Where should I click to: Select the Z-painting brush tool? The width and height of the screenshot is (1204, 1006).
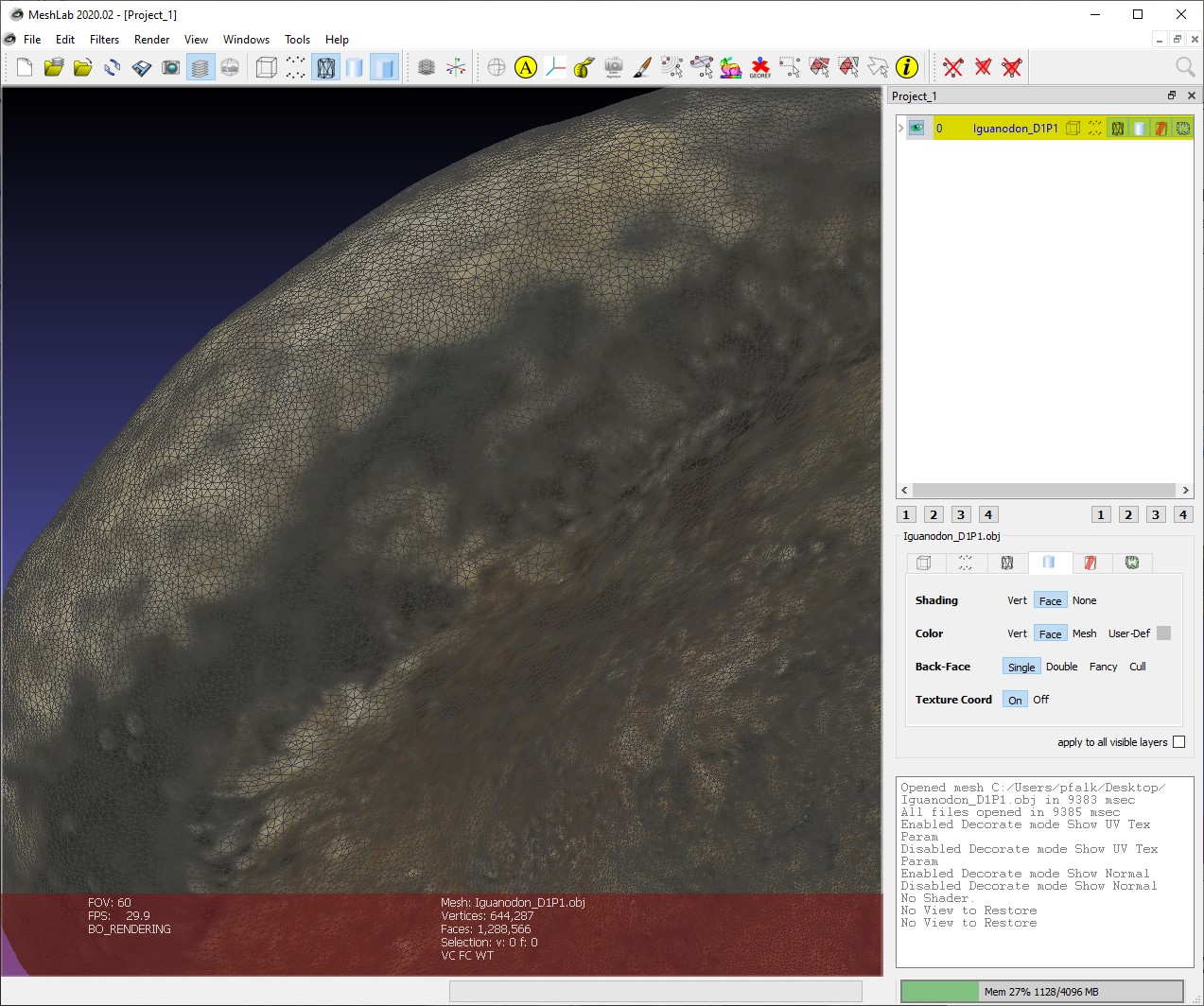641,67
